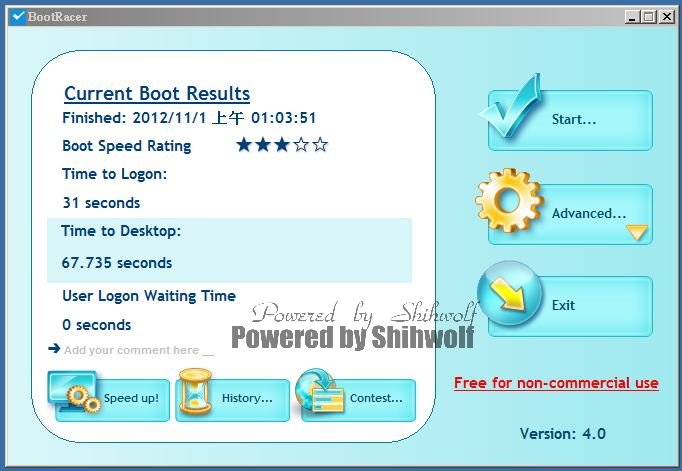Click the Version: 4.0 text

click(562, 434)
